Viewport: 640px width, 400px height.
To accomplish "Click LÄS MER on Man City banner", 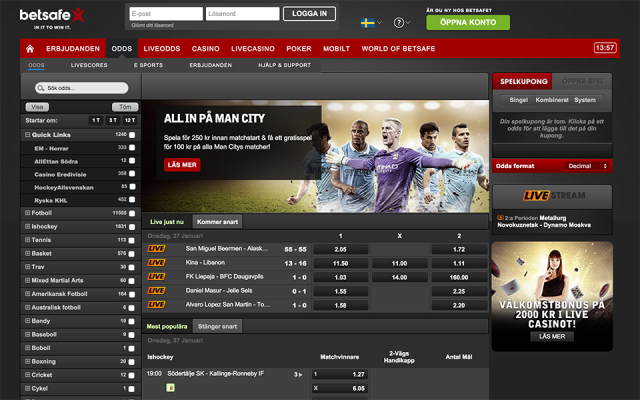I will tap(182, 164).
